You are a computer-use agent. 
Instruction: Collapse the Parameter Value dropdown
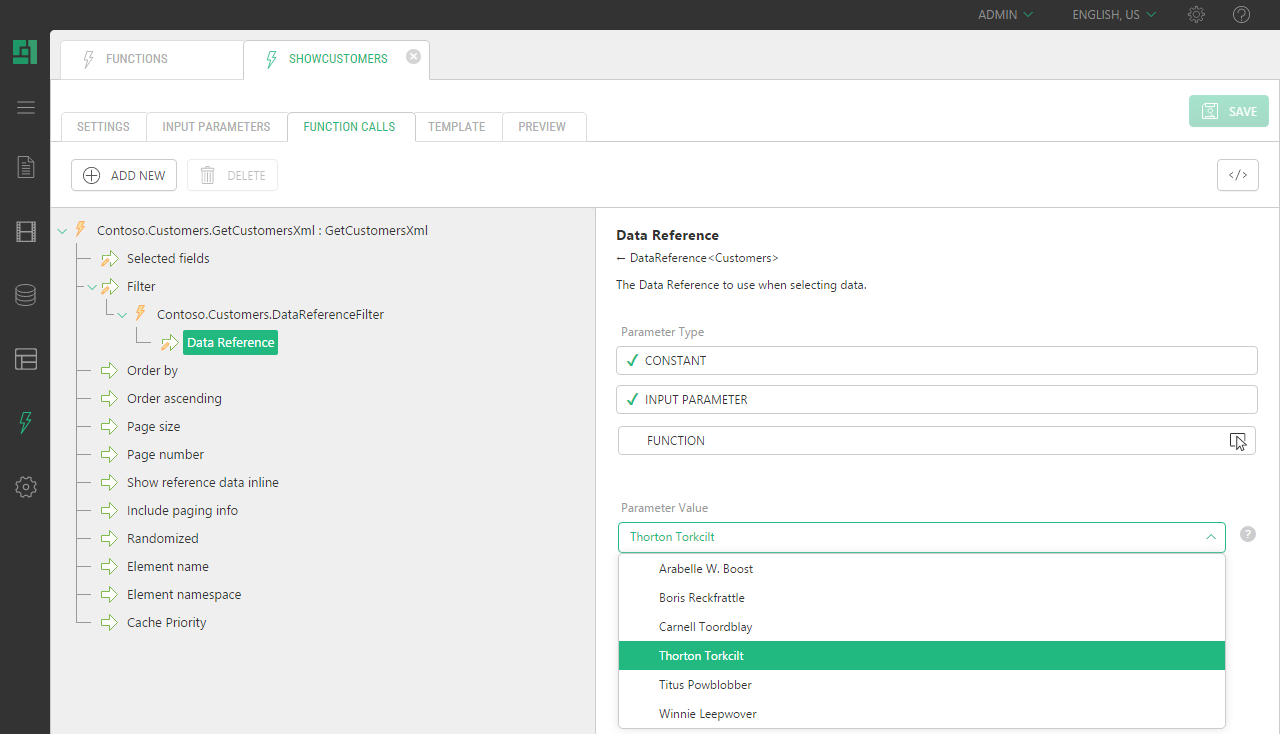[1210, 537]
